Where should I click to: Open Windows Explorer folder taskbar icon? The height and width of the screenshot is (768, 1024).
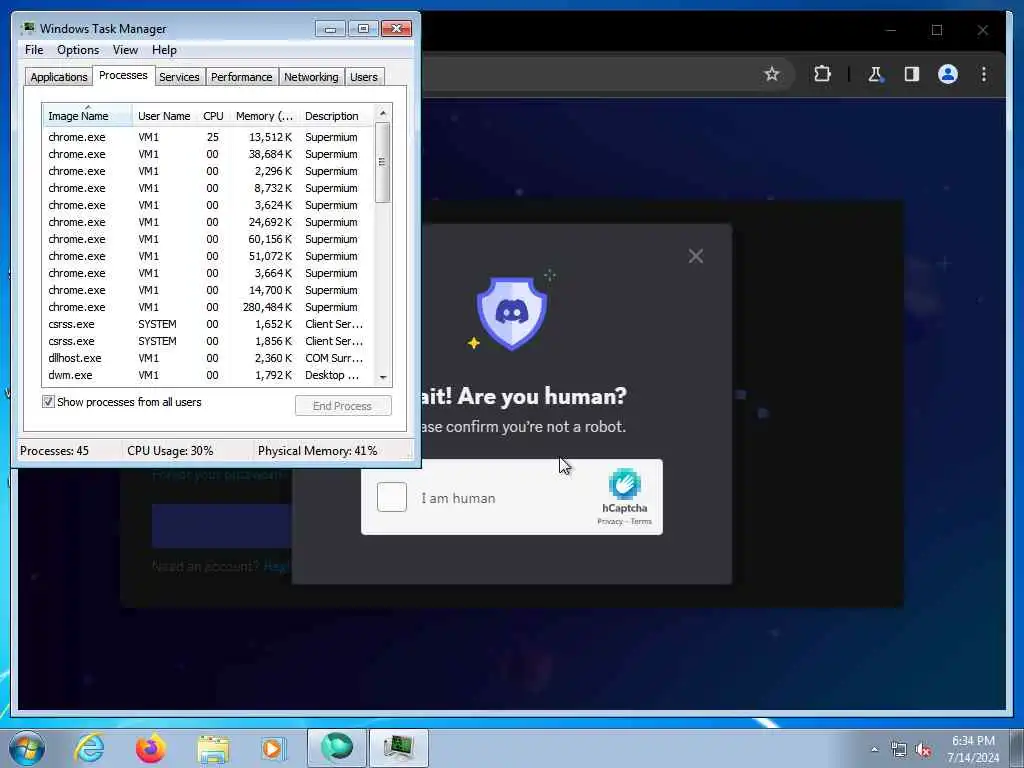[x=213, y=749]
